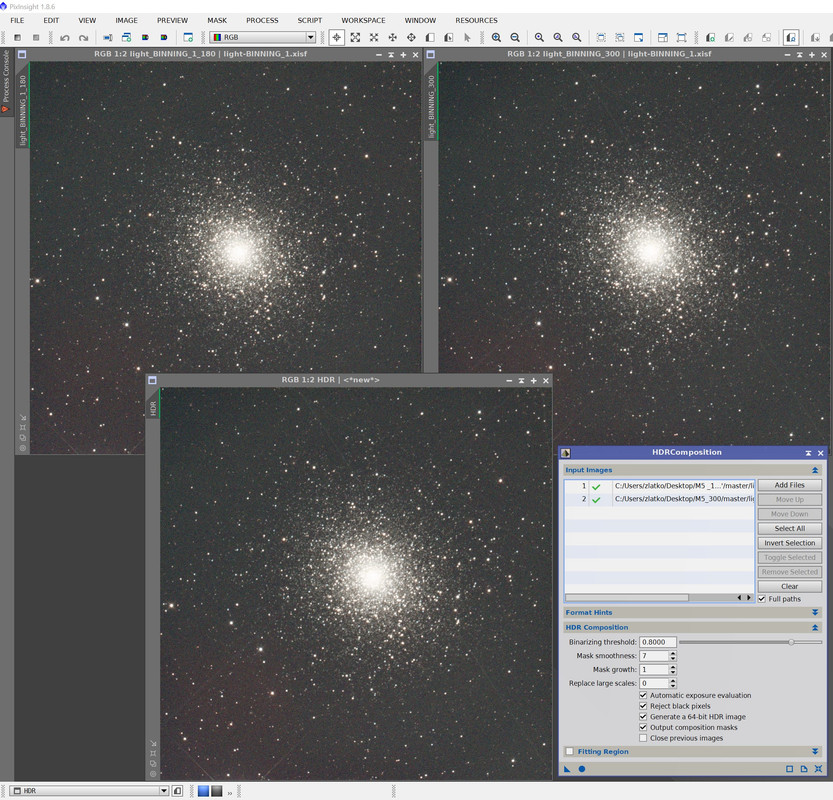The width and height of the screenshot is (833, 800).
Task: Click the Apply triangle in HDRComposition
Action: point(567,769)
